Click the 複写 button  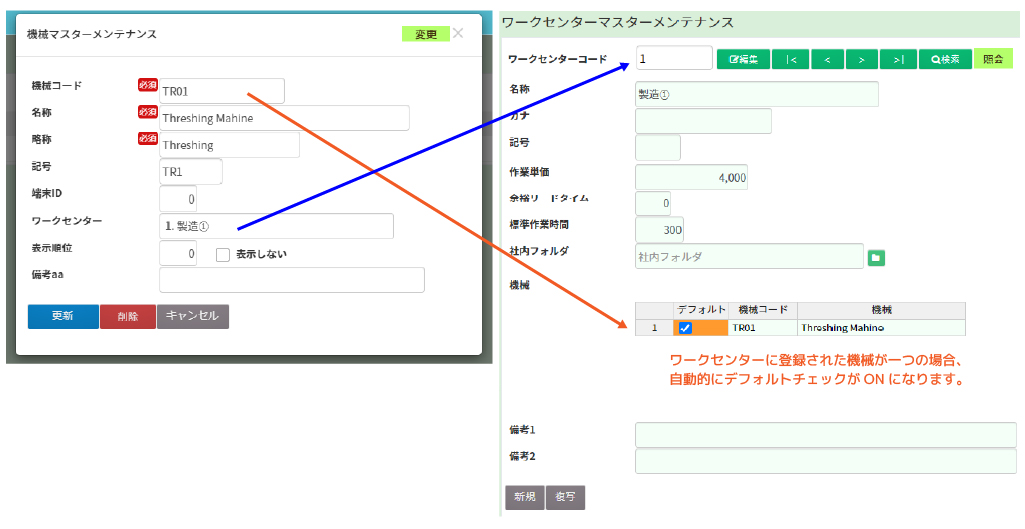click(x=565, y=497)
